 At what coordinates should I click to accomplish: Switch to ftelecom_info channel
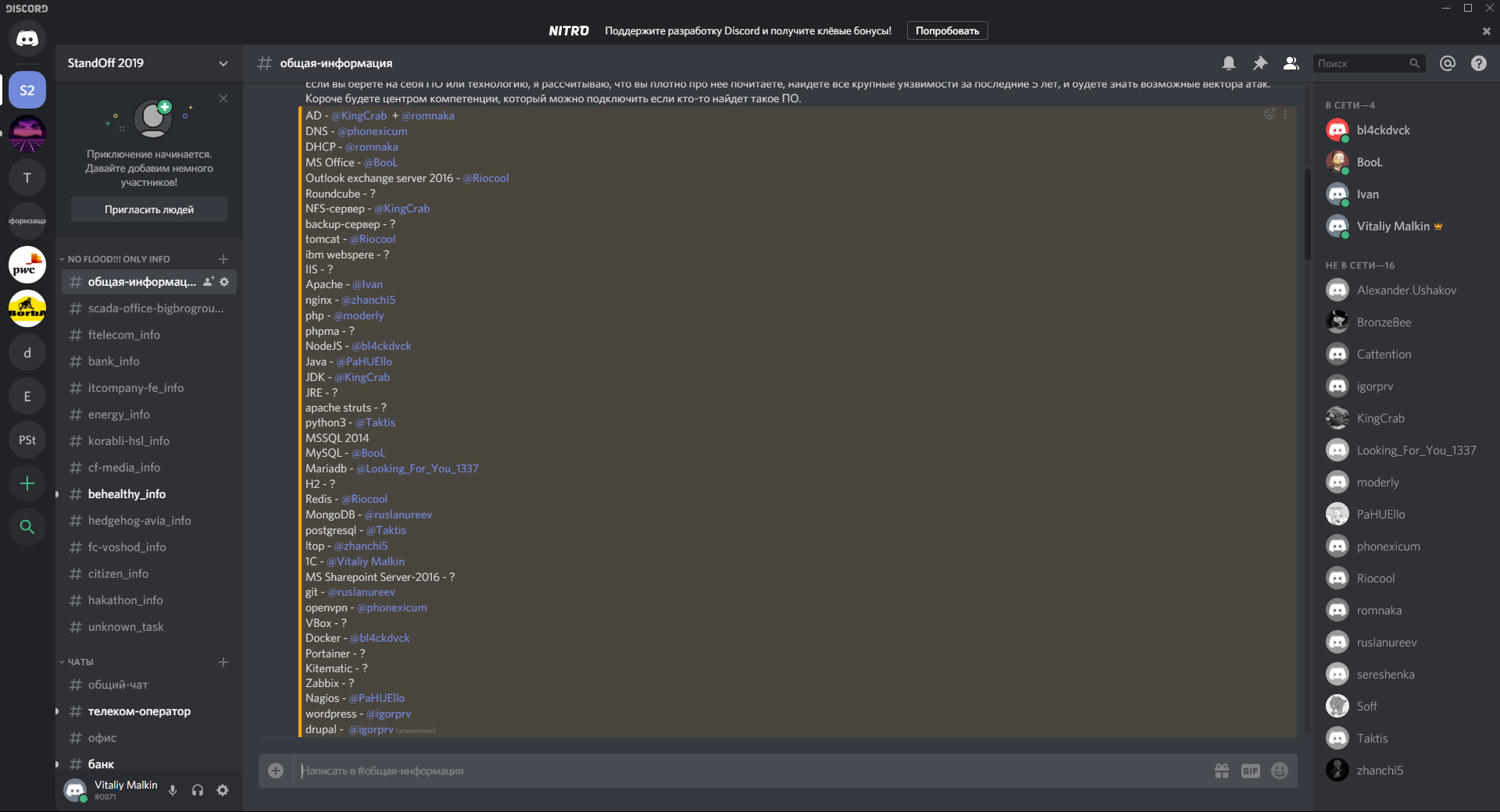[x=149, y=335]
